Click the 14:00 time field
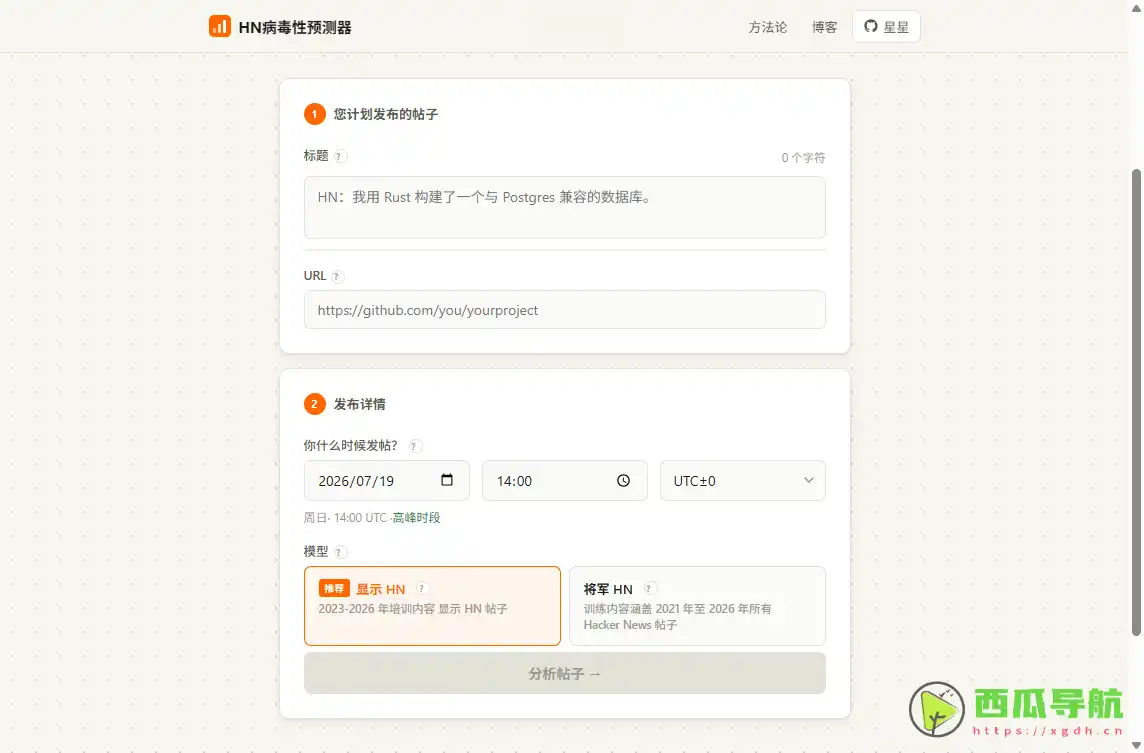The image size is (1144, 753). pyautogui.click(x=565, y=480)
